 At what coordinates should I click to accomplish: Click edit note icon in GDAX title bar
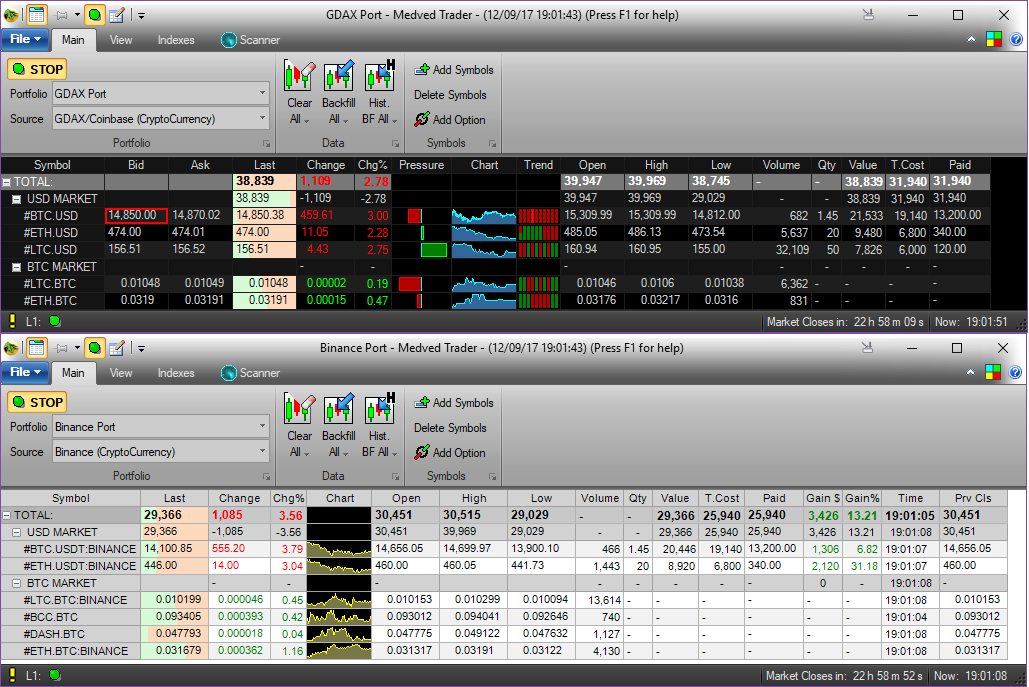pos(117,14)
